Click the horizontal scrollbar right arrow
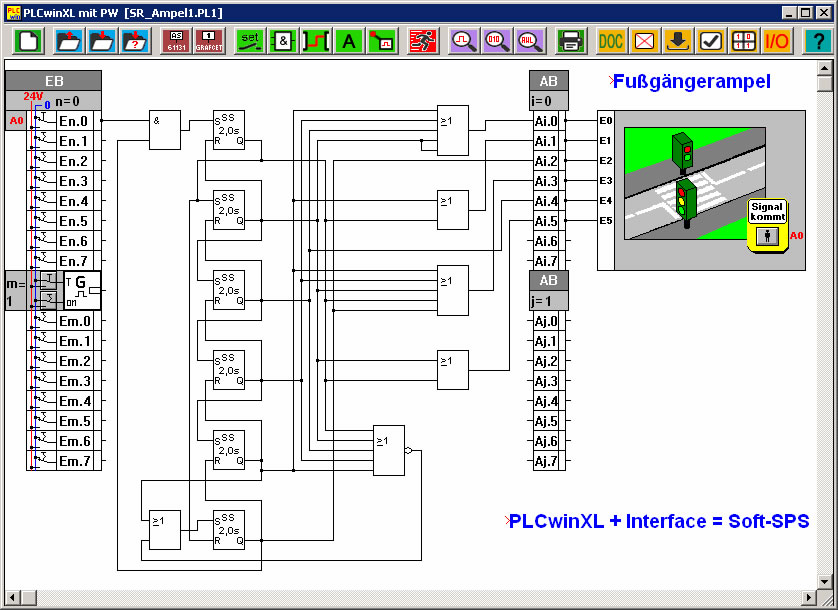The width and height of the screenshot is (838, 610). [808, 597]
